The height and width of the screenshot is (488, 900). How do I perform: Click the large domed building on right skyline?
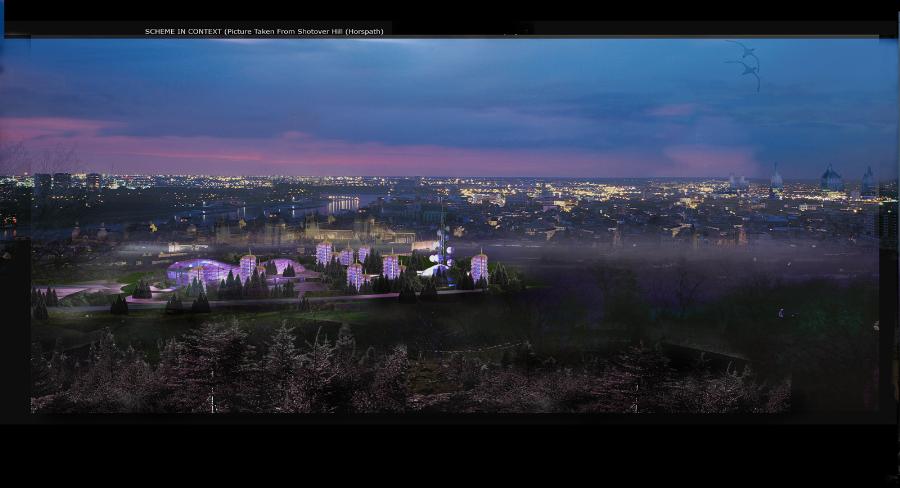tap(831, 179)
